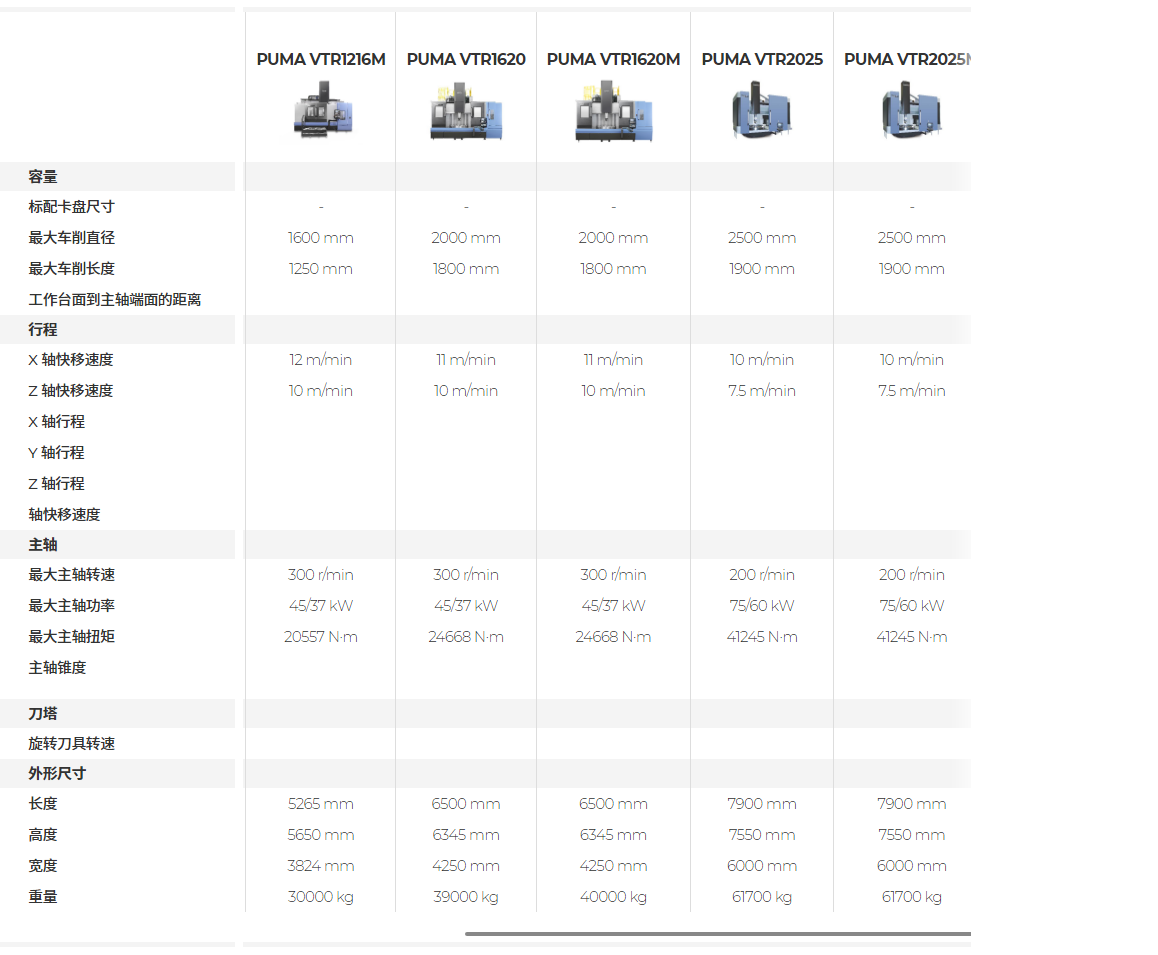1158x955 pixels.
Task: Select the Y 轴行程 row label
Action: pyautogui.click(x=56, y=453)
